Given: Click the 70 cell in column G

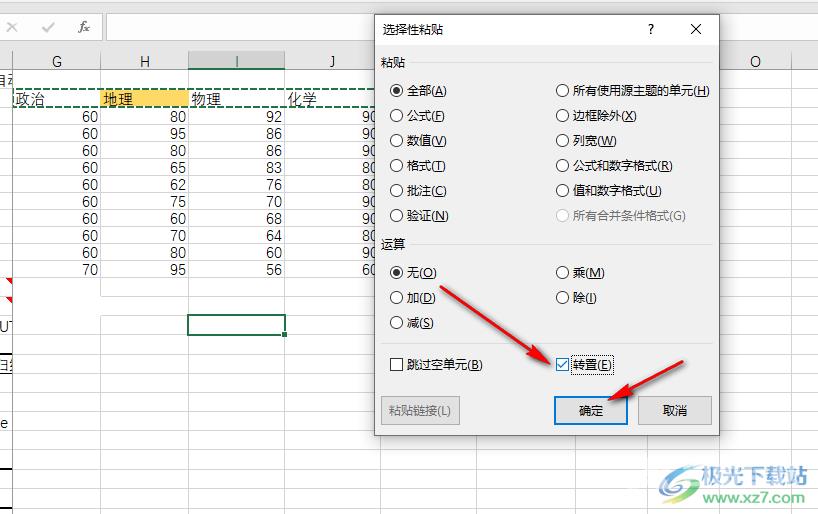Looking at the screenshot, I should pyautogui.click(x=56, y=270).
